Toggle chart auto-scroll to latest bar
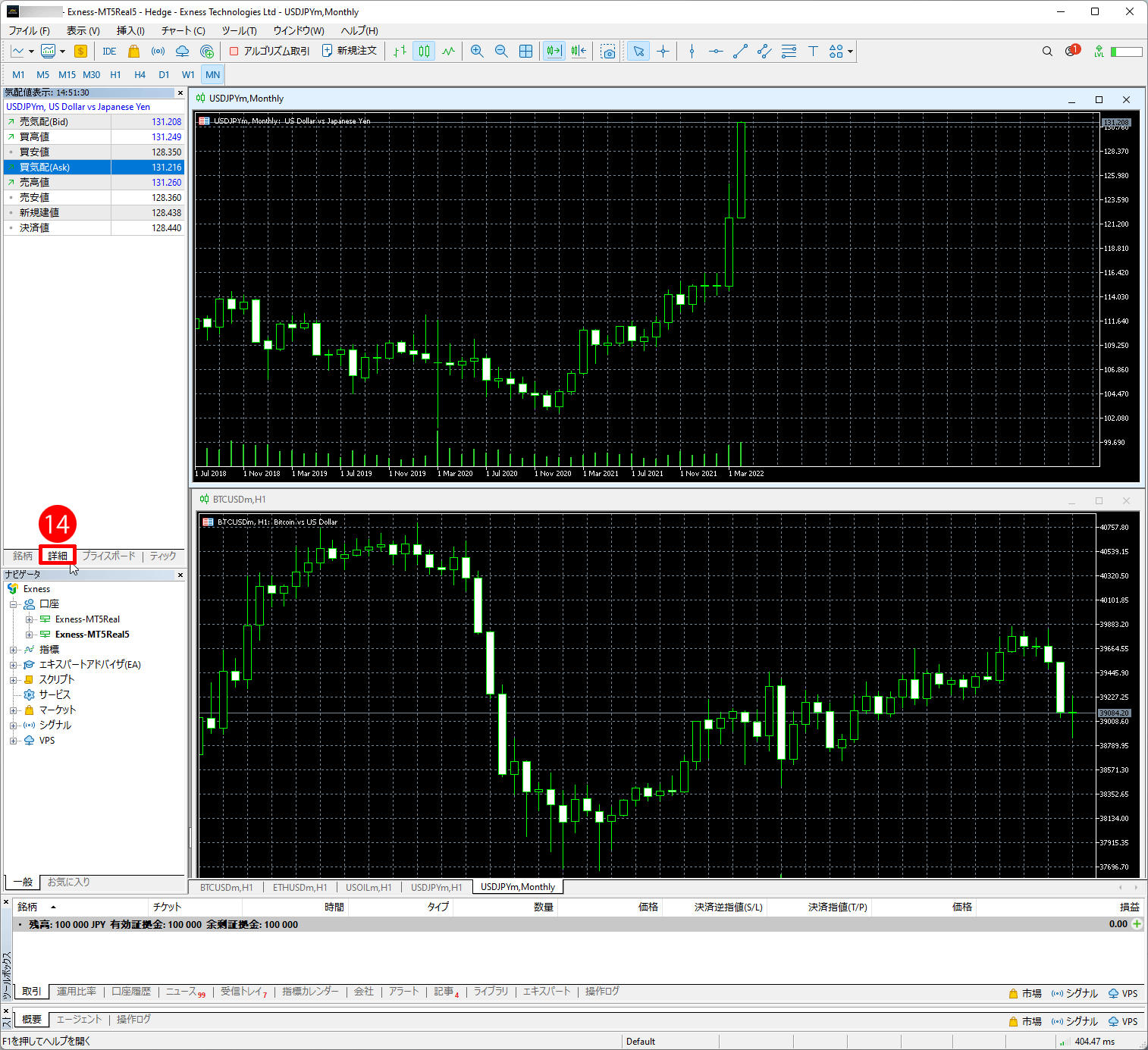 554,52
